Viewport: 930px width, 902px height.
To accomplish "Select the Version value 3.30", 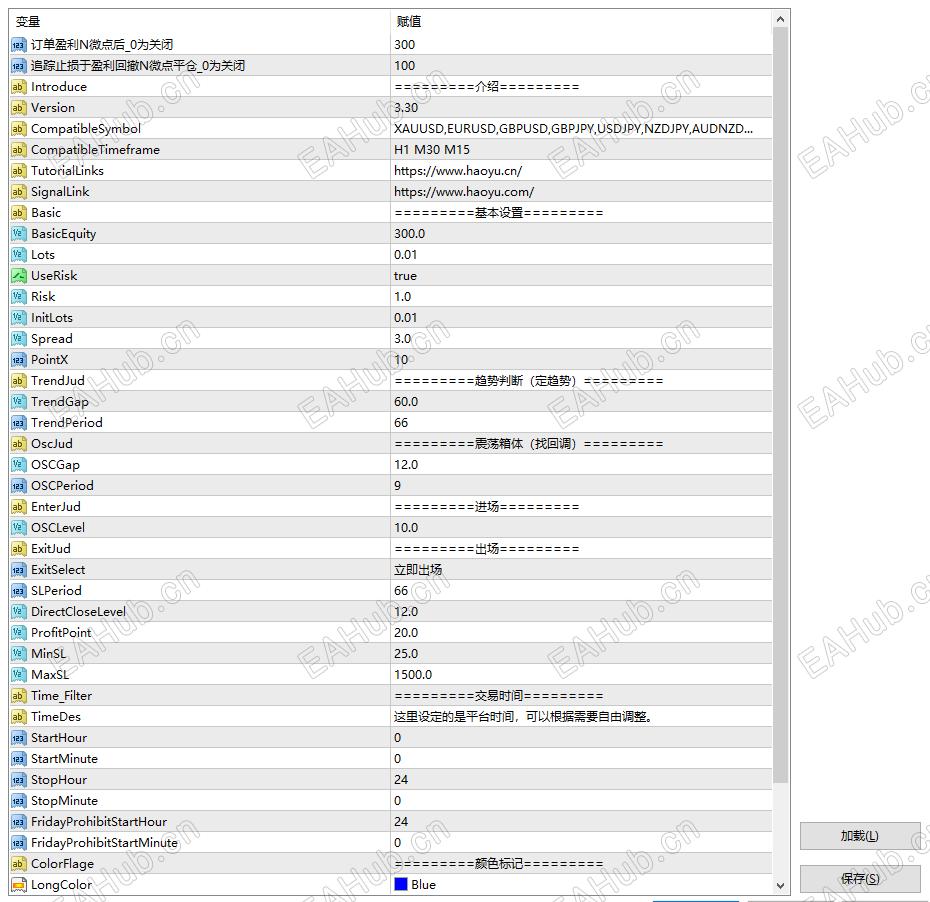I will (x=406, y=107).
